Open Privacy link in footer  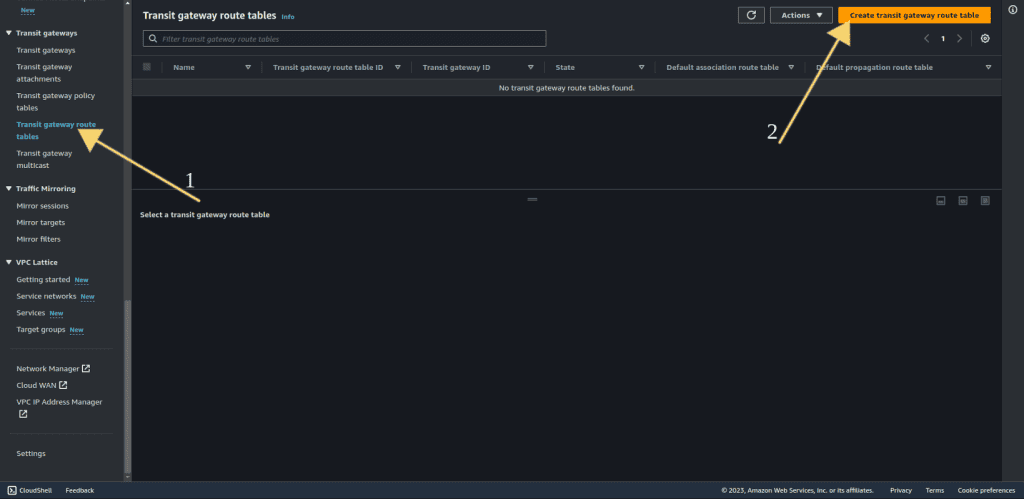tap(901, 491)
